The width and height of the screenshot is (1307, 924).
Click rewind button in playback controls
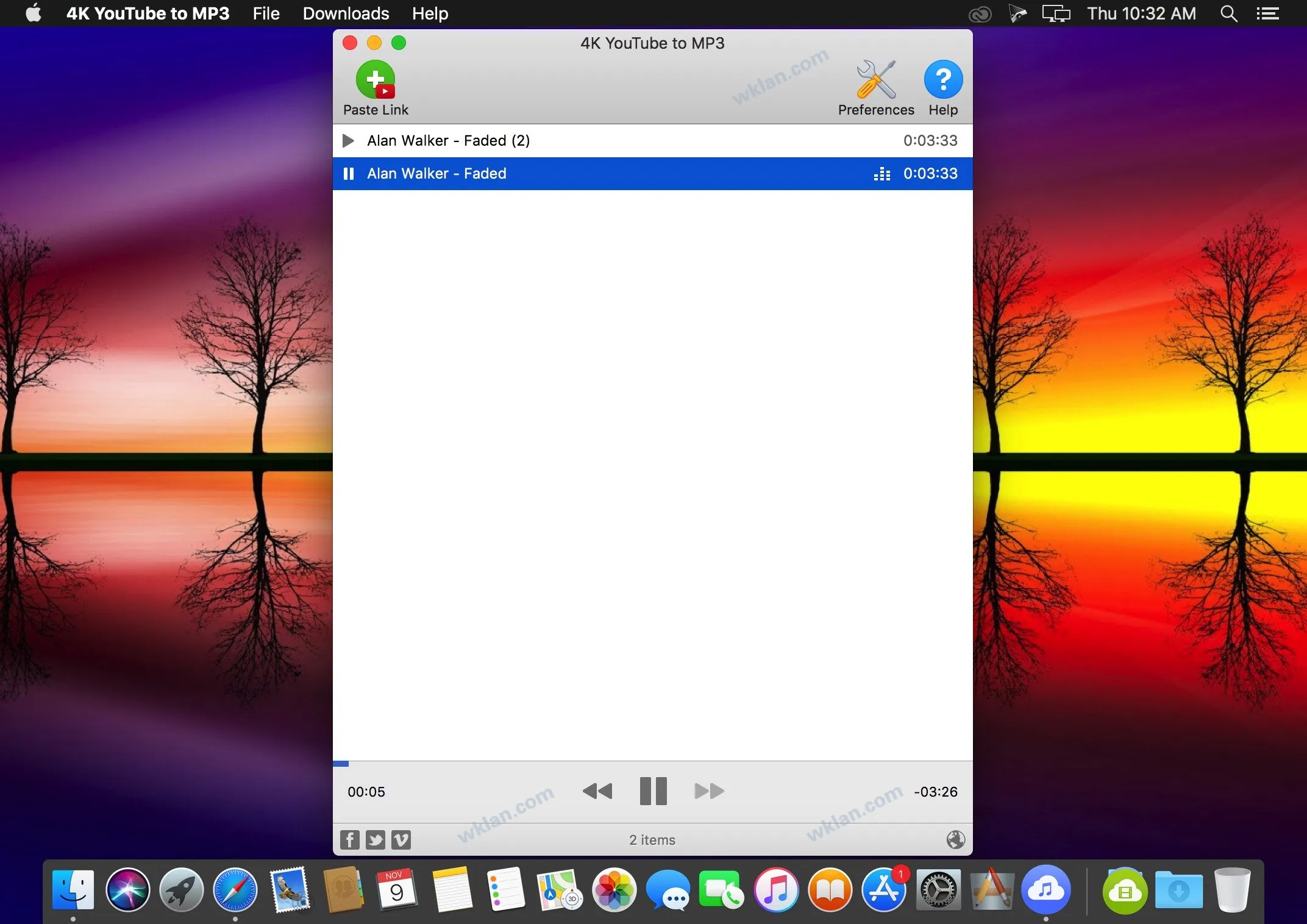tap(596, 791)
